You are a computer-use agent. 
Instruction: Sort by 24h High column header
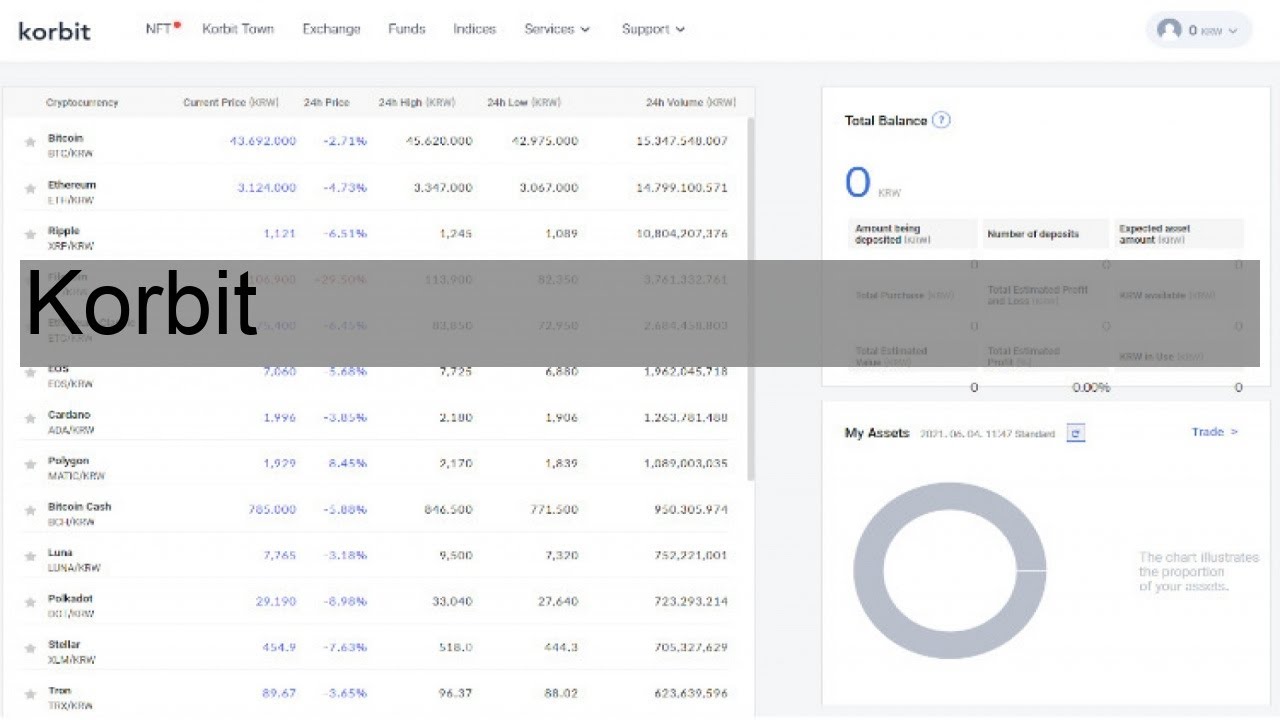pyautogui.click(x=417, y=103)
